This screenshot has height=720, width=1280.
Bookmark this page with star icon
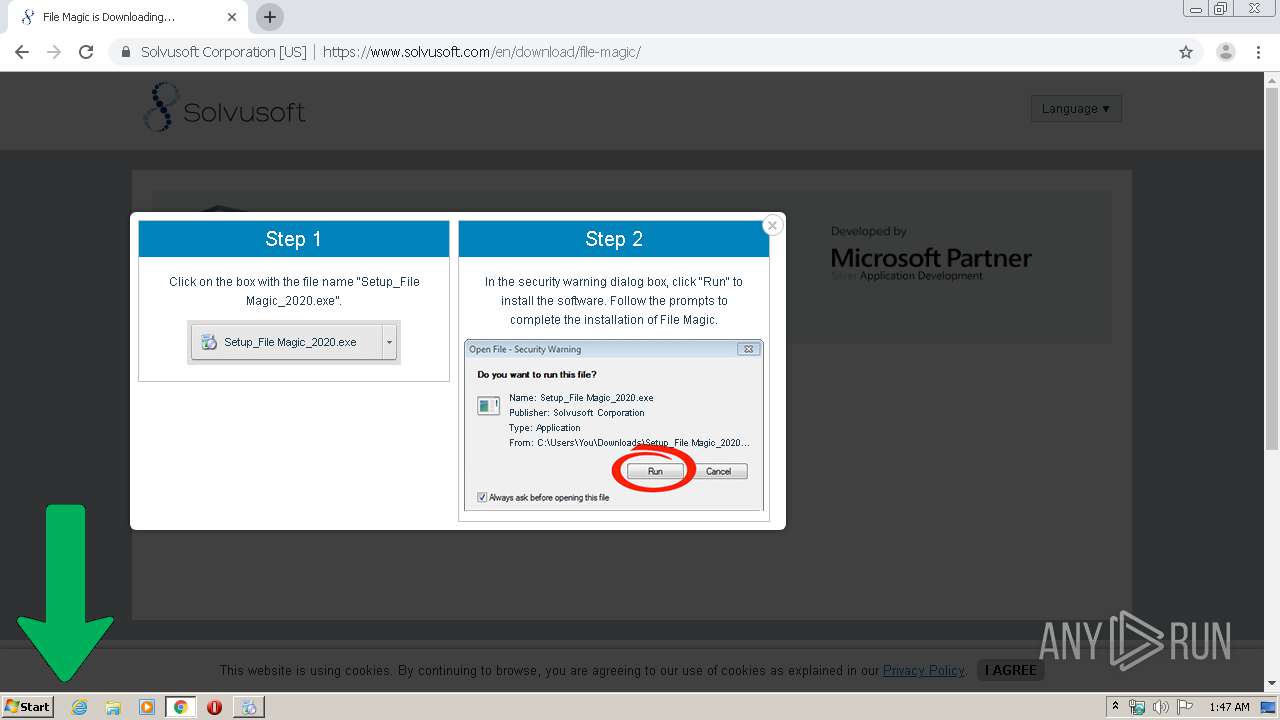(x=1186, y=52)
